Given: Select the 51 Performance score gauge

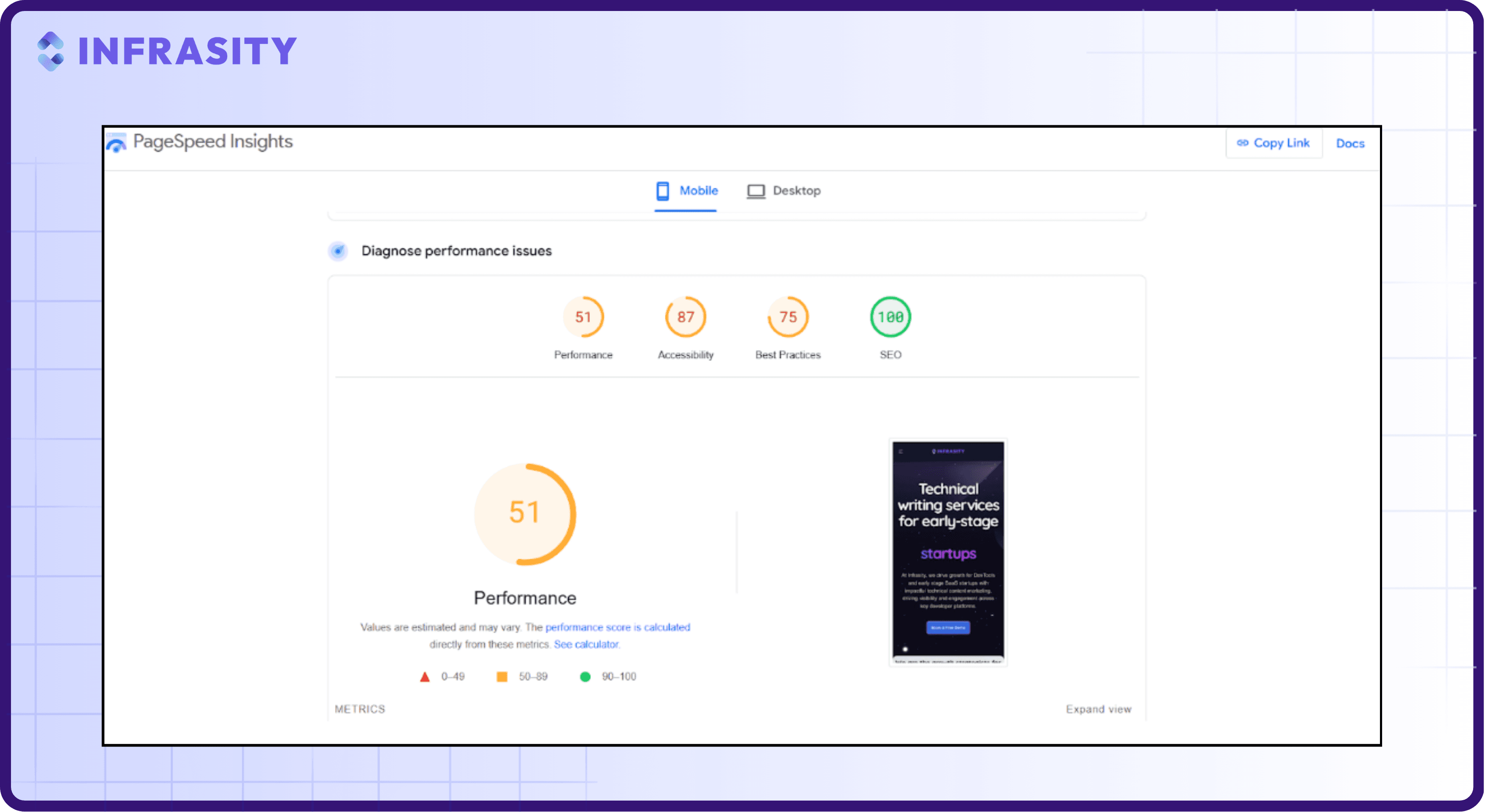Looking at the screenshot, I should [583, 317].
